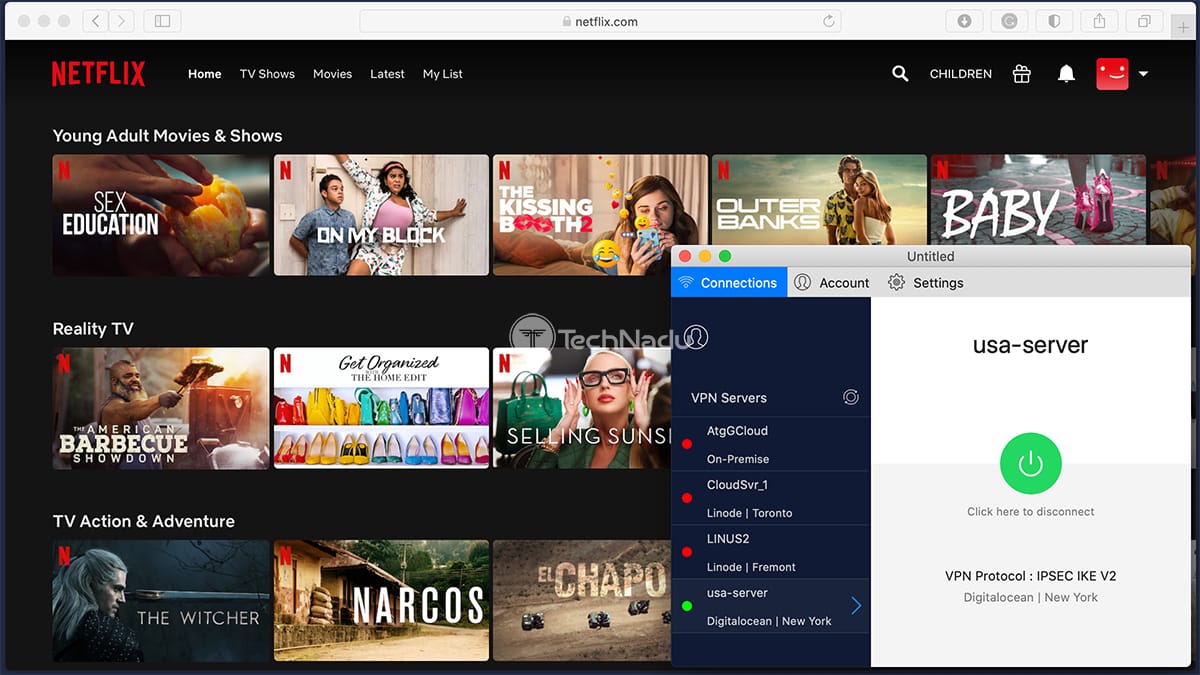
Task: Click green power button to disconnect
Action: point(1030,464)
